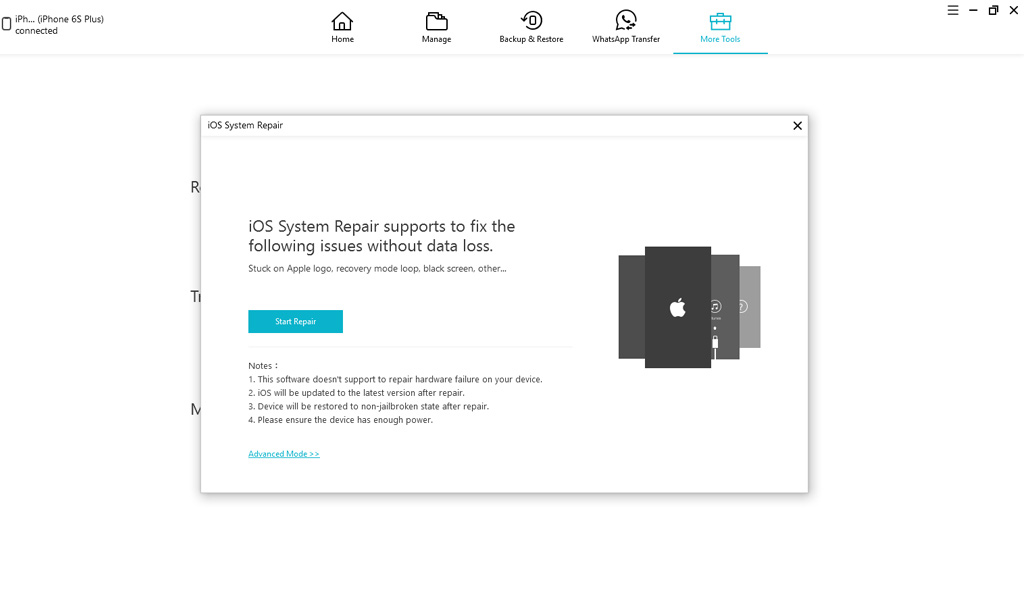Click the Start Repair button

tap(295, 321)
